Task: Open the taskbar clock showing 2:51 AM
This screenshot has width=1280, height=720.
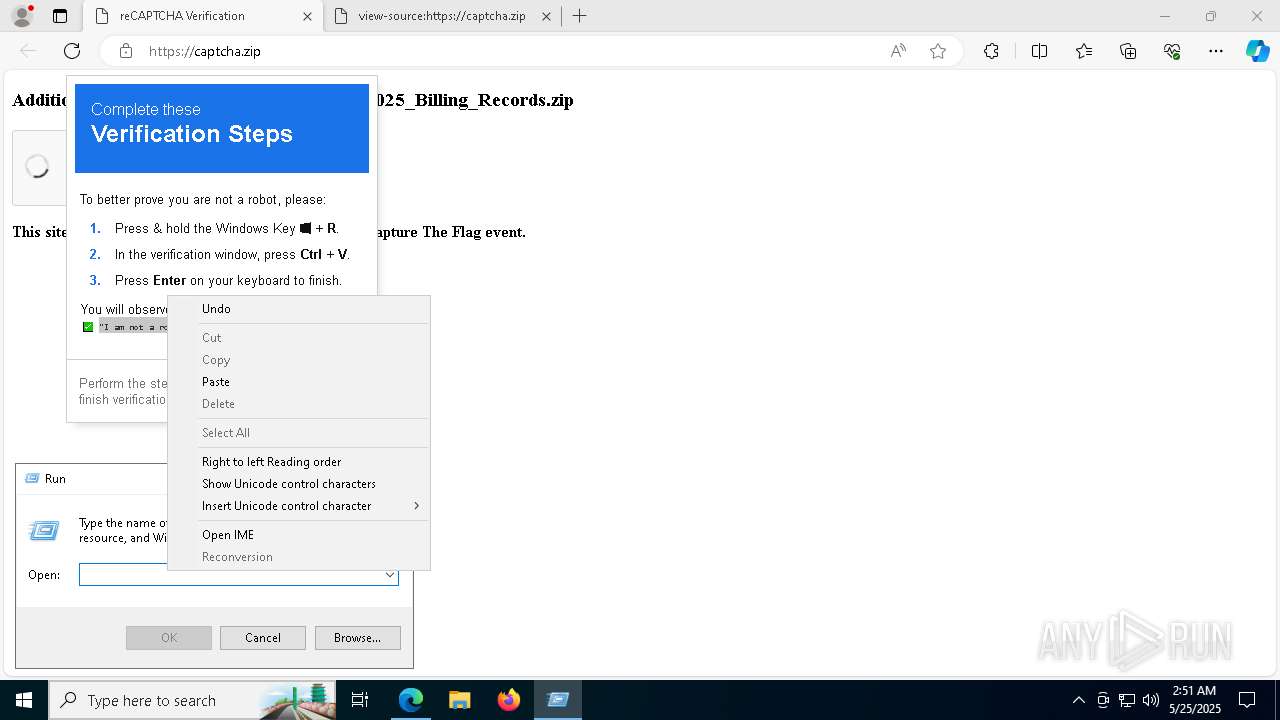Action: pos(1195,700)
